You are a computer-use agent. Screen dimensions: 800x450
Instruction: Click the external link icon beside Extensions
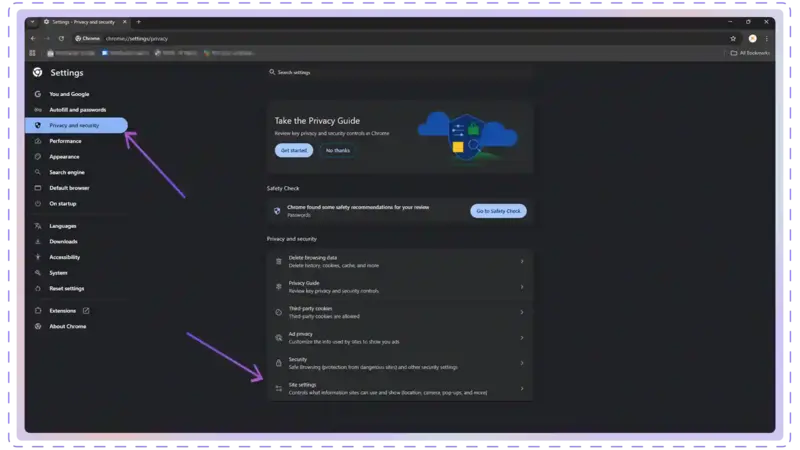(86, 311)
